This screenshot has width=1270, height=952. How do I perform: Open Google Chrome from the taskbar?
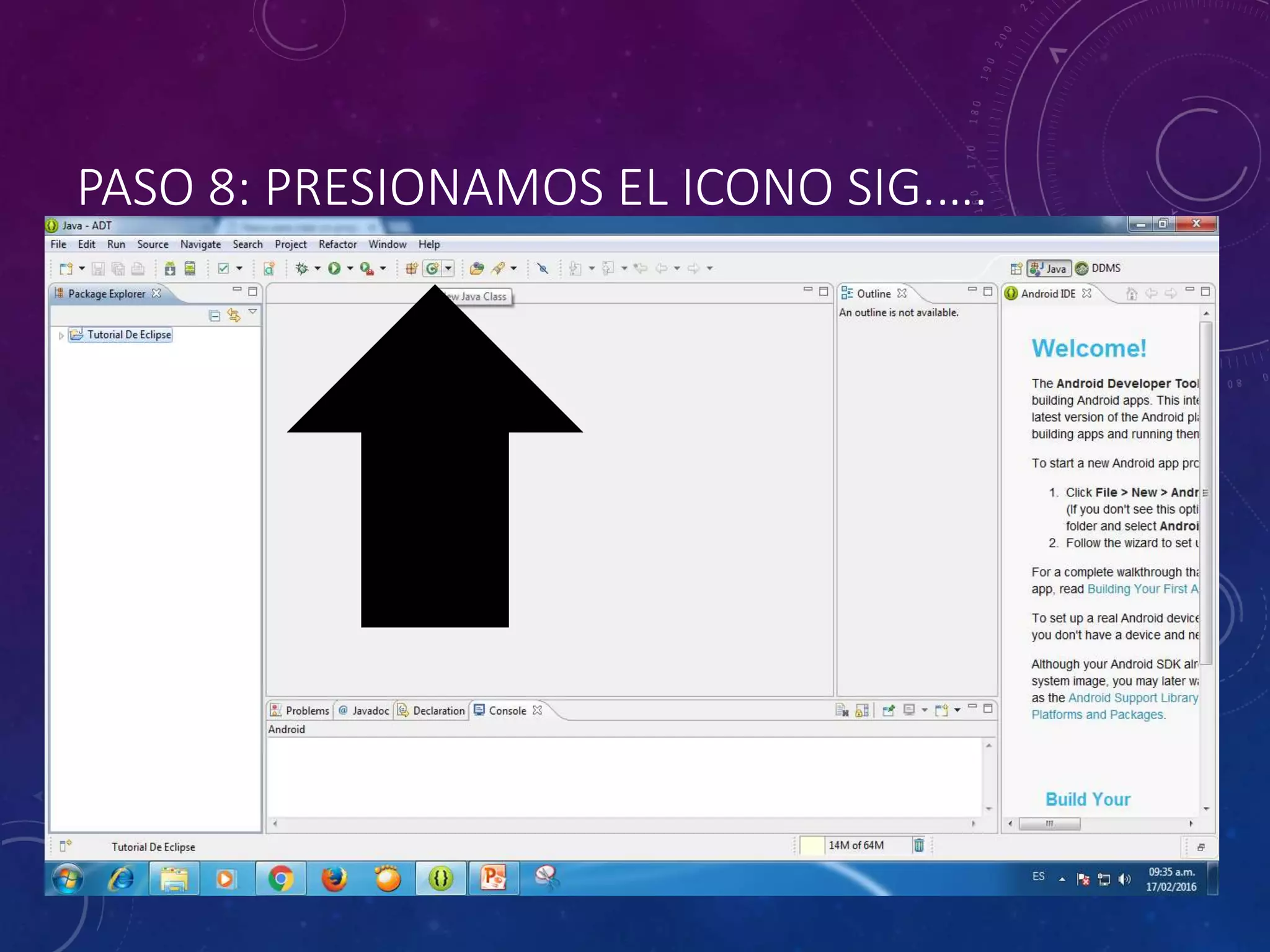[x=281, y=878]
